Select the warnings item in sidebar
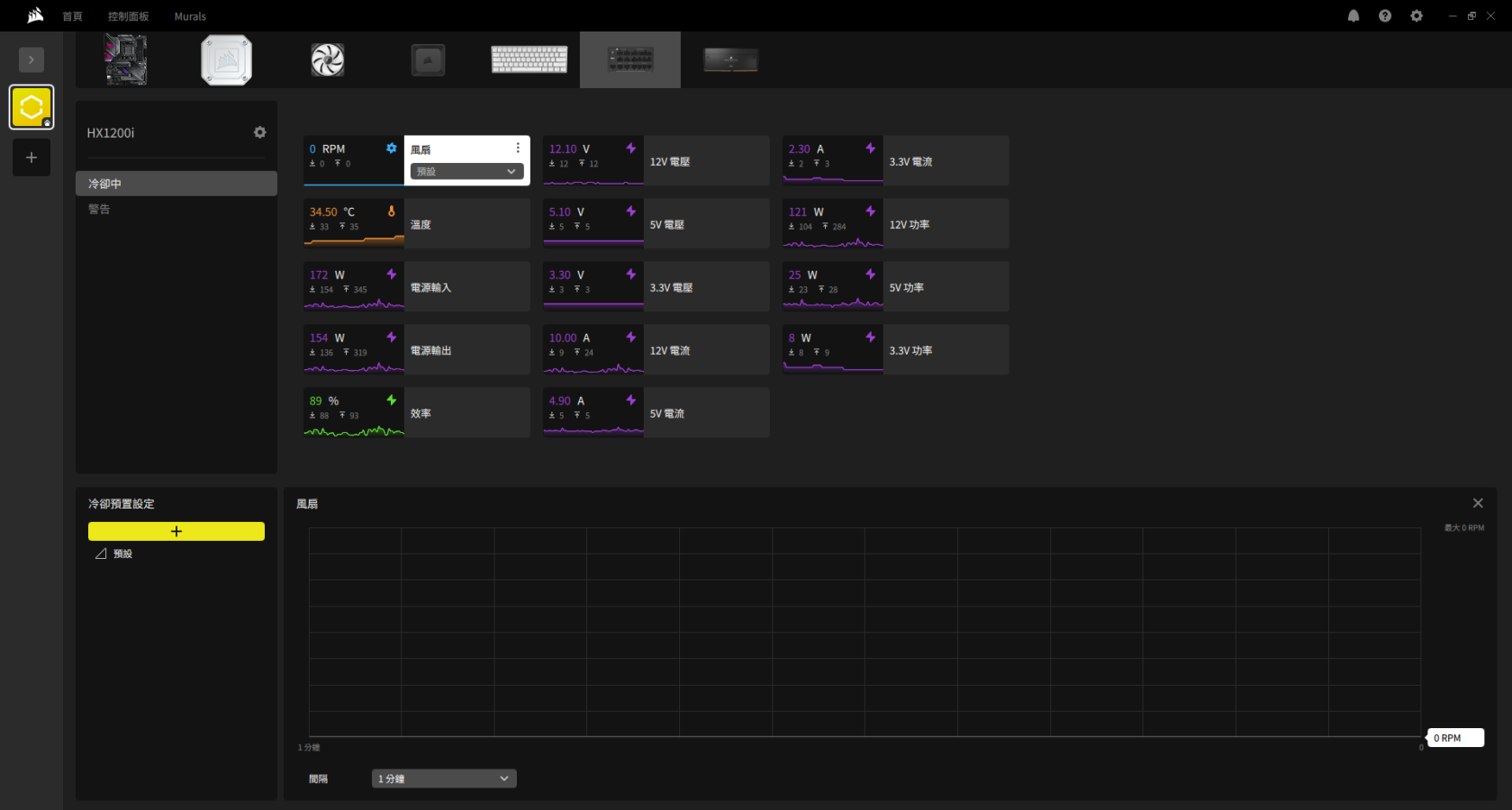Viewport: 1512px width, 810px height. click(99, 210)
